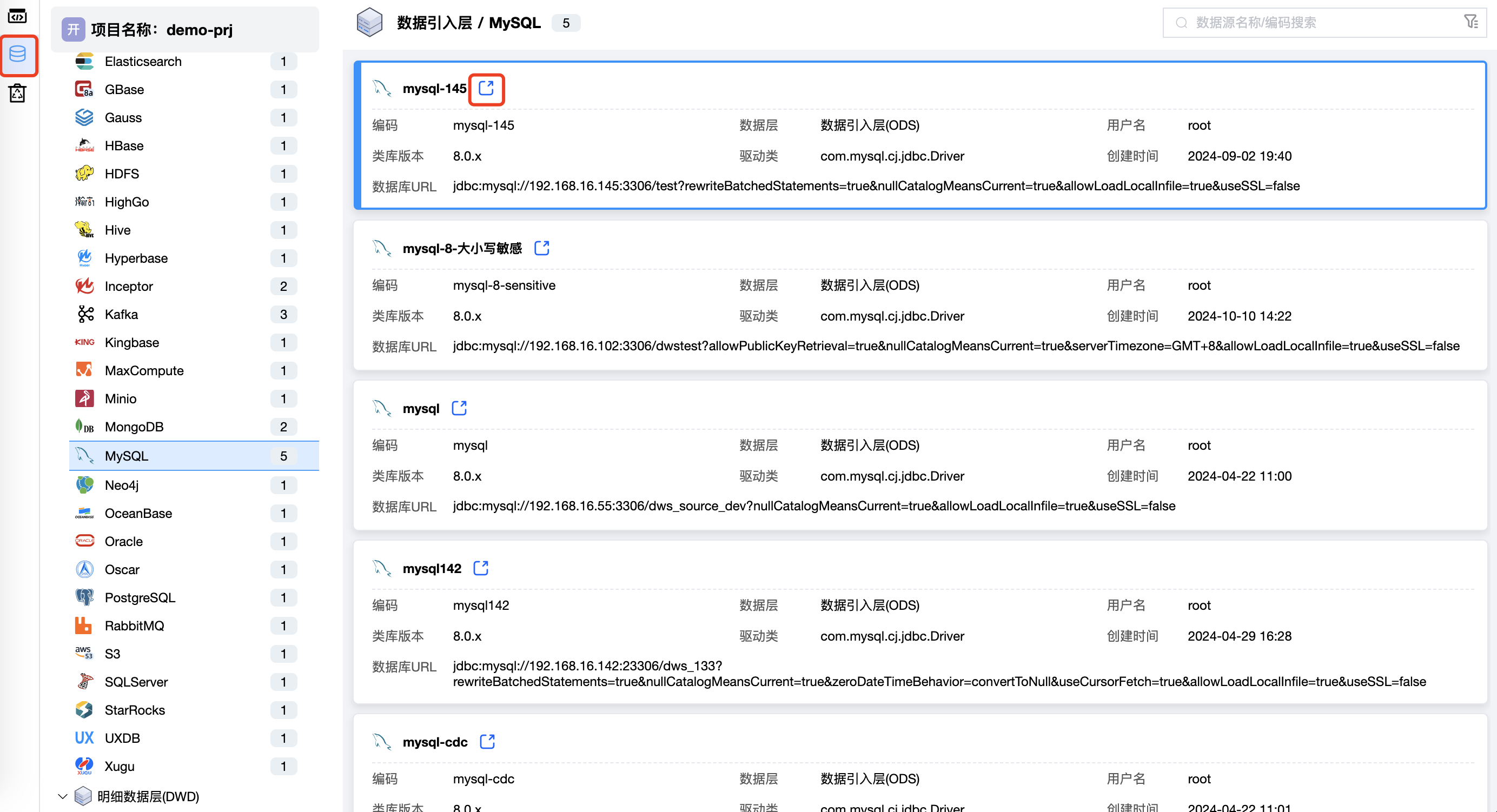Image resolution: width=1497 pixels, height=812 pixels.
Task: Select the datasource database icon in left rail
Action: click(x=19, y=55)
